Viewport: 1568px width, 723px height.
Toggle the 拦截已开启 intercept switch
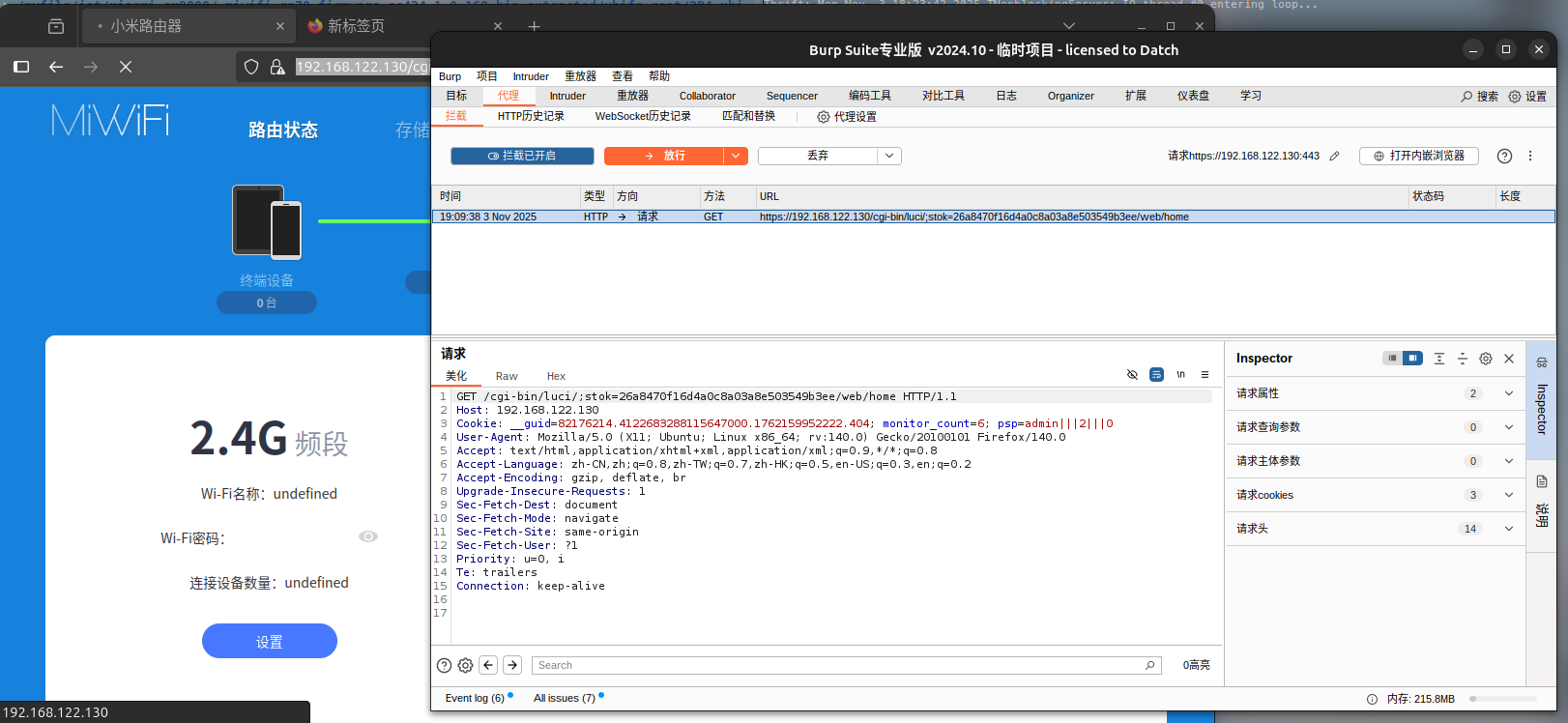tap(522, 157)
